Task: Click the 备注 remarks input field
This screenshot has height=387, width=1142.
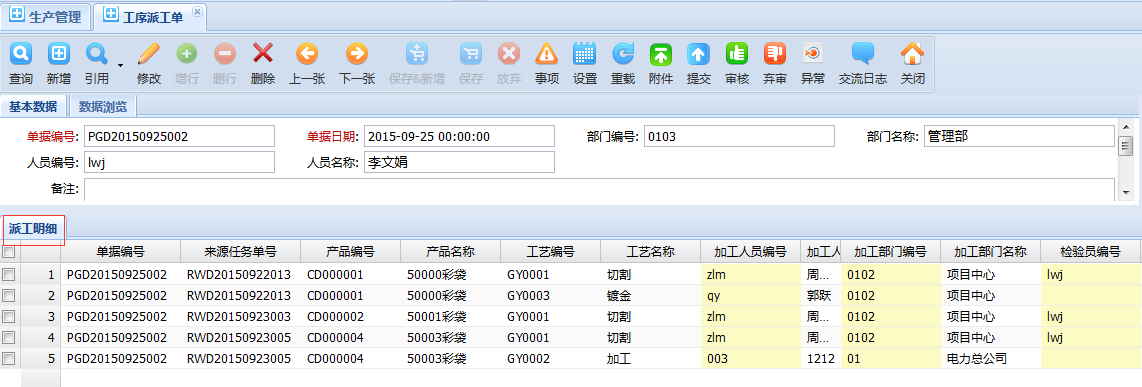Action: coord(599,189)
